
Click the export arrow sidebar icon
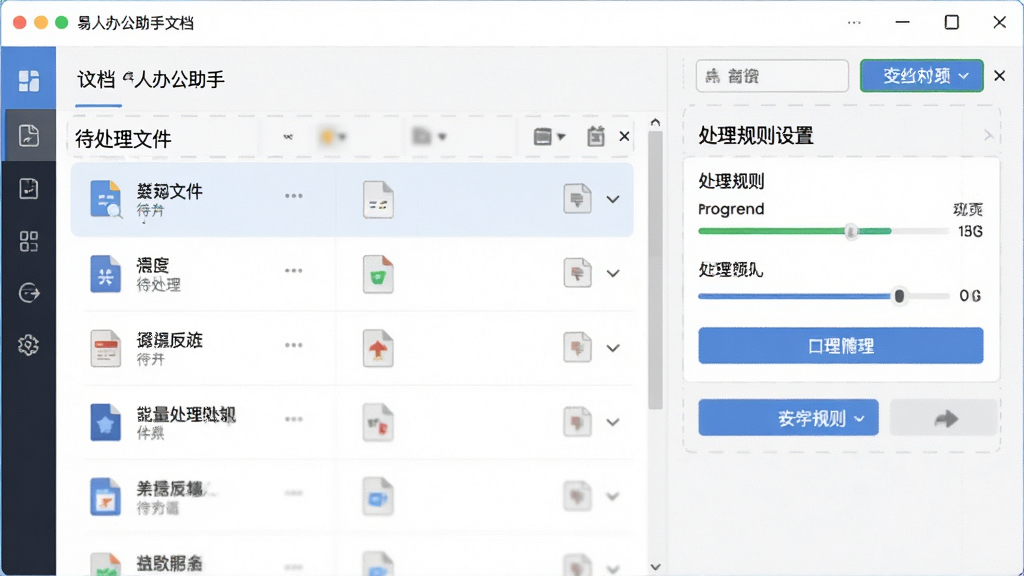point(29,293)
